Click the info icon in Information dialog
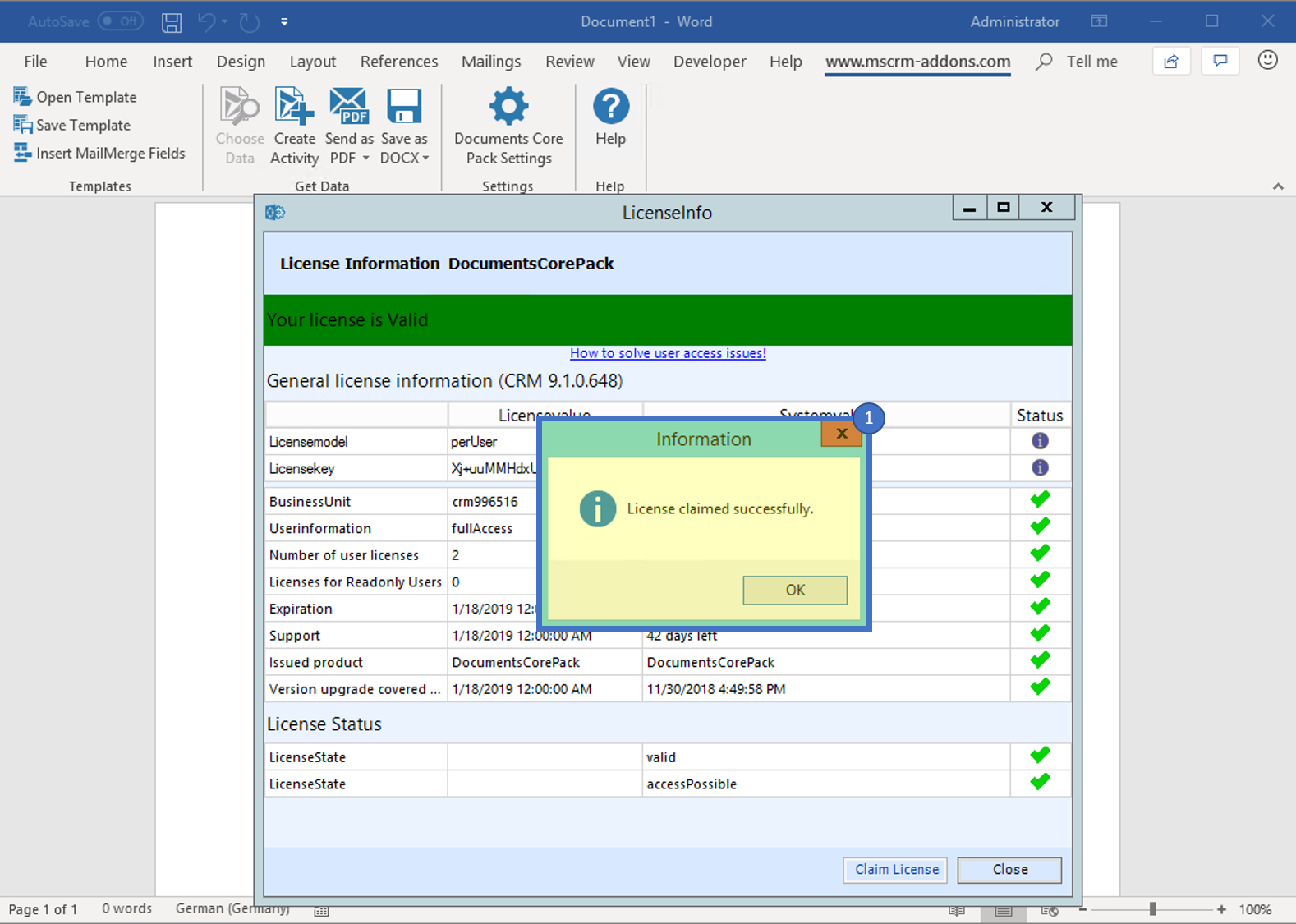Viewport: 1296px width, 924px height. [598, 508]
